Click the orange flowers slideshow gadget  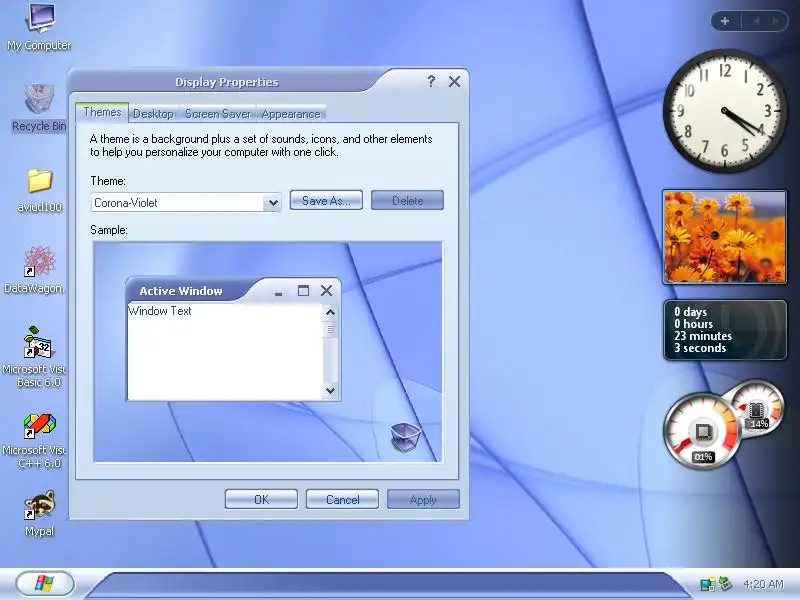click(x=724, y=237)
